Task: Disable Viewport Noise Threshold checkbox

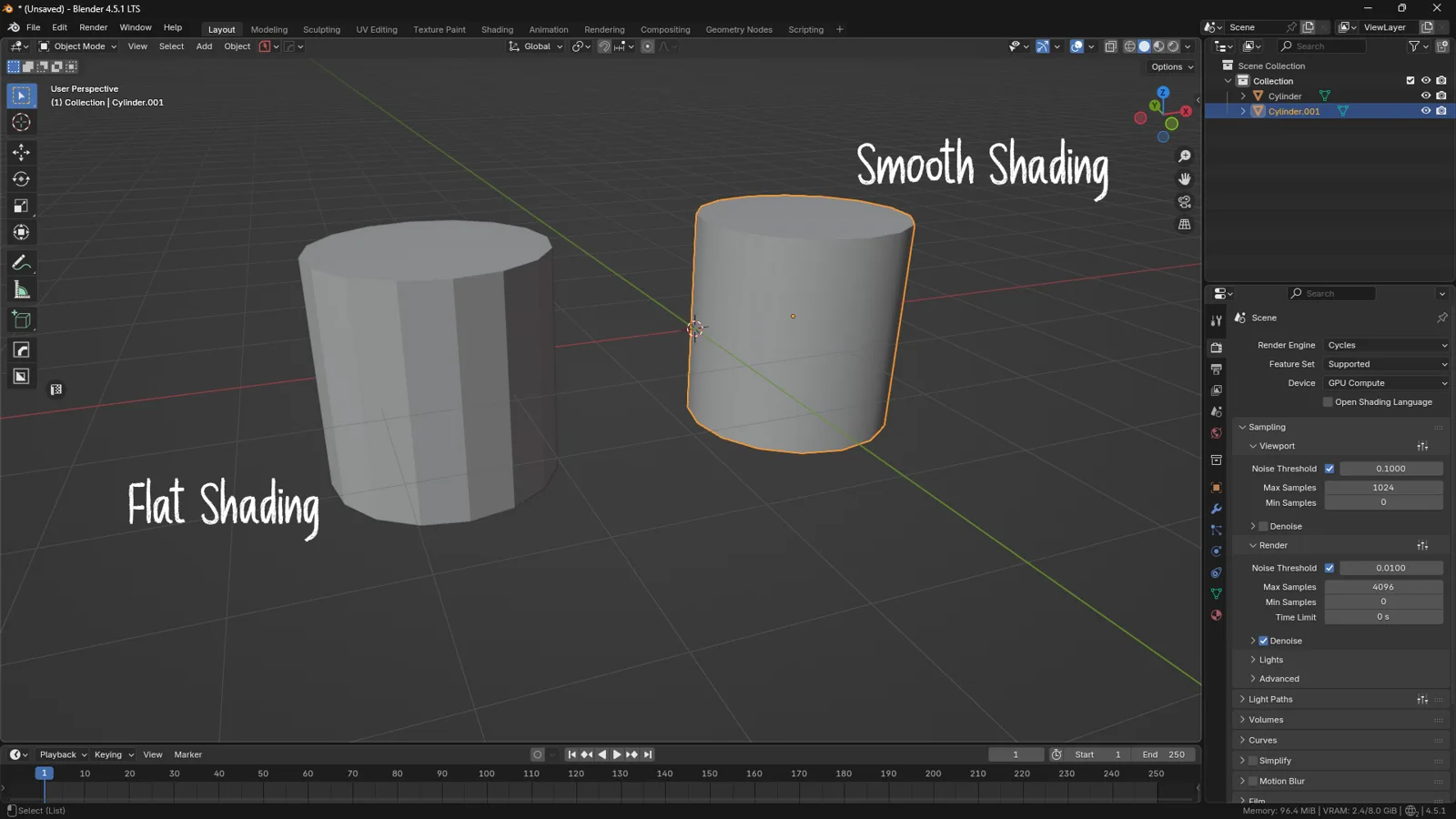Action: tap(1330, 469)
